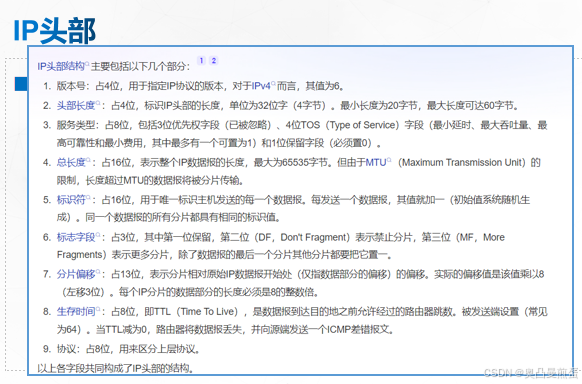Viewport: 582px width, 384px height.
Task: Open the '总长度' link
Action: (x=71, y=163)
